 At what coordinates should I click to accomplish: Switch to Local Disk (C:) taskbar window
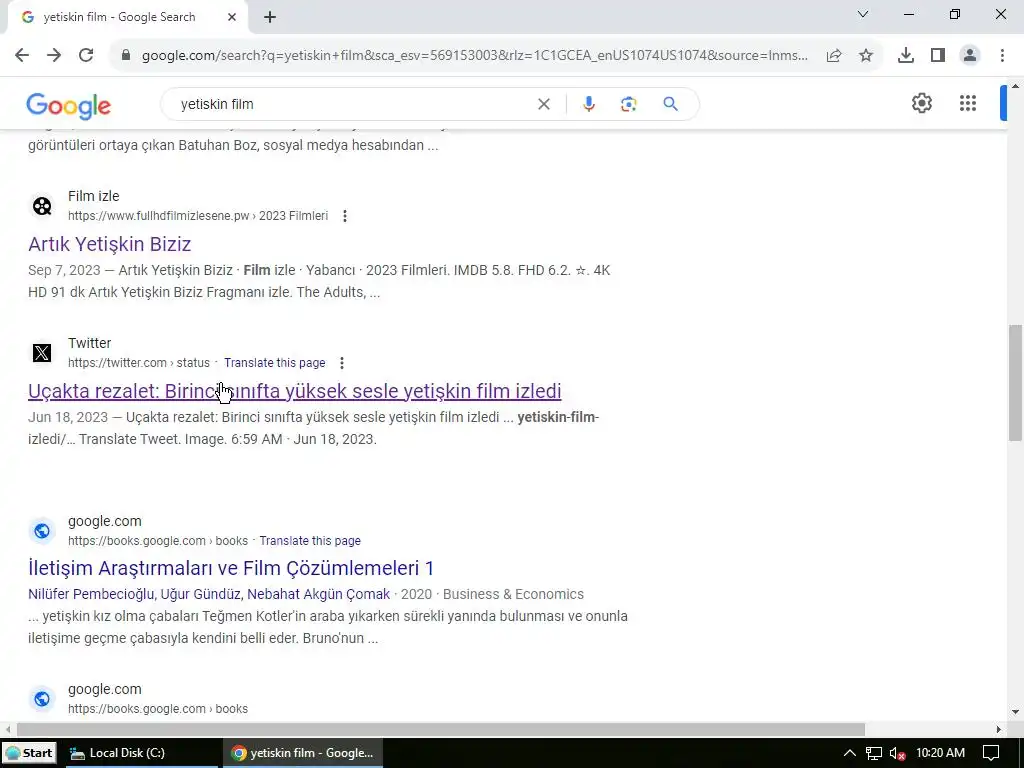[141, 753]
